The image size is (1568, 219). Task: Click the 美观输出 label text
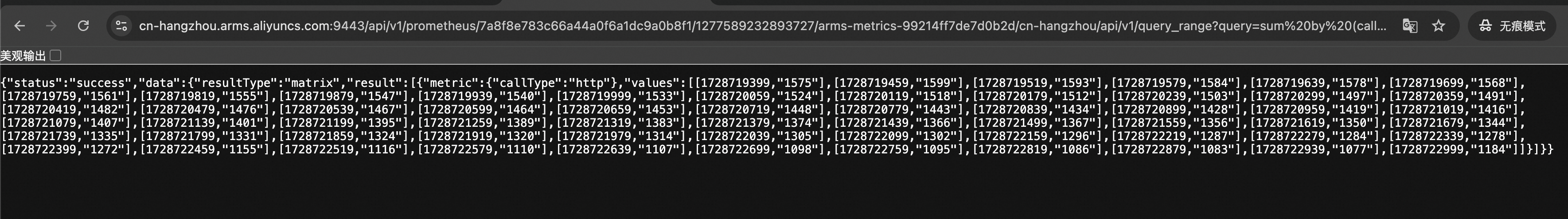point(23,56)
